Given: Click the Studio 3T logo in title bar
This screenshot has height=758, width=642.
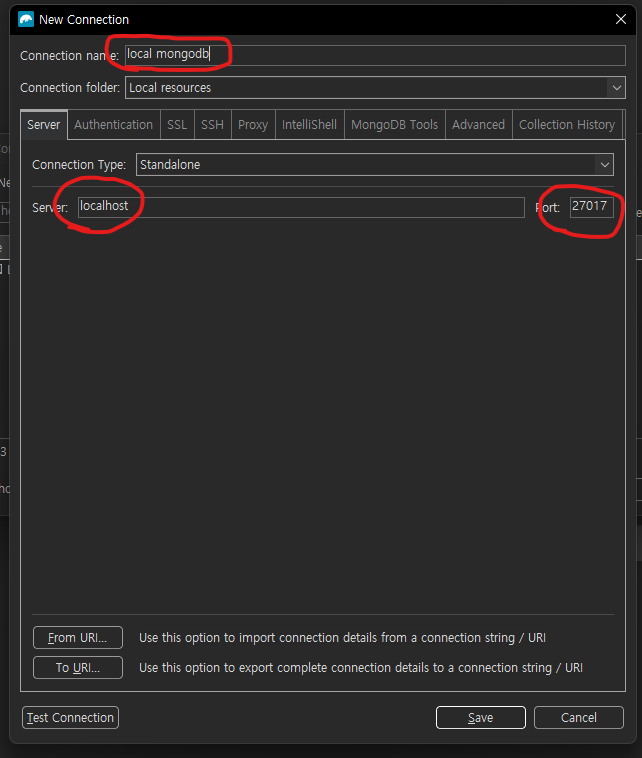Looking at the screenshot, I should pyautogui.click(x=26, y=19).
